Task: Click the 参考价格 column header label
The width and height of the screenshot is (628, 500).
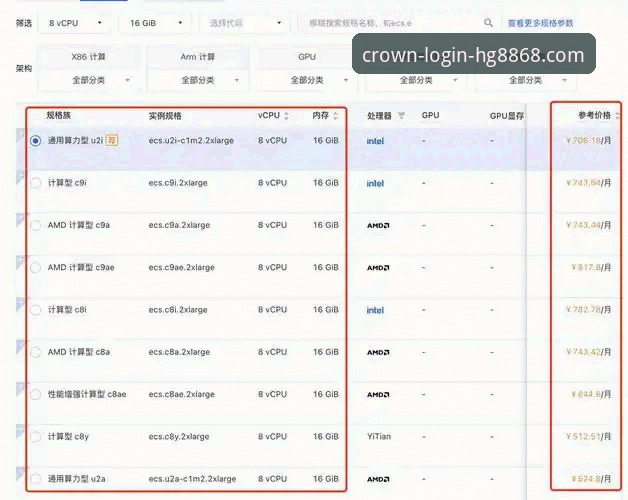Action: (x=595, y=115)
